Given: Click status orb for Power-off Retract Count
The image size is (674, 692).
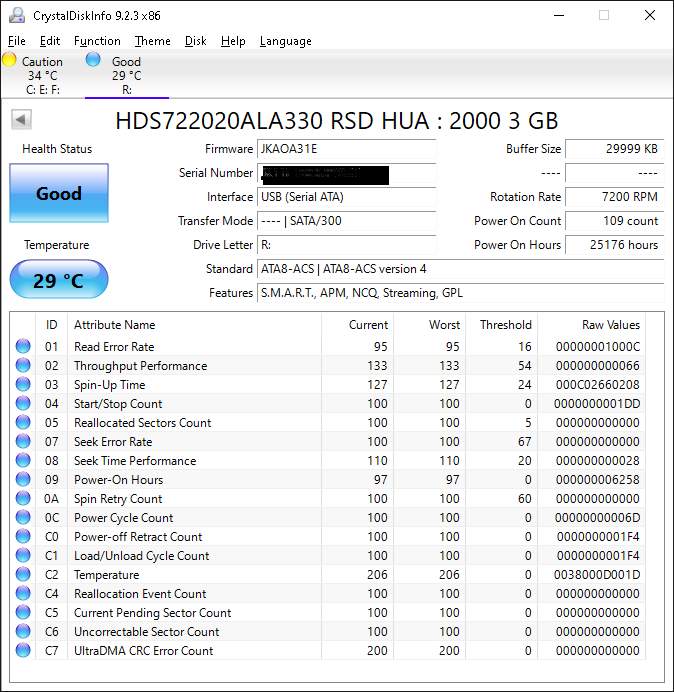Looking at the screenshot, I should coord(23,536).
